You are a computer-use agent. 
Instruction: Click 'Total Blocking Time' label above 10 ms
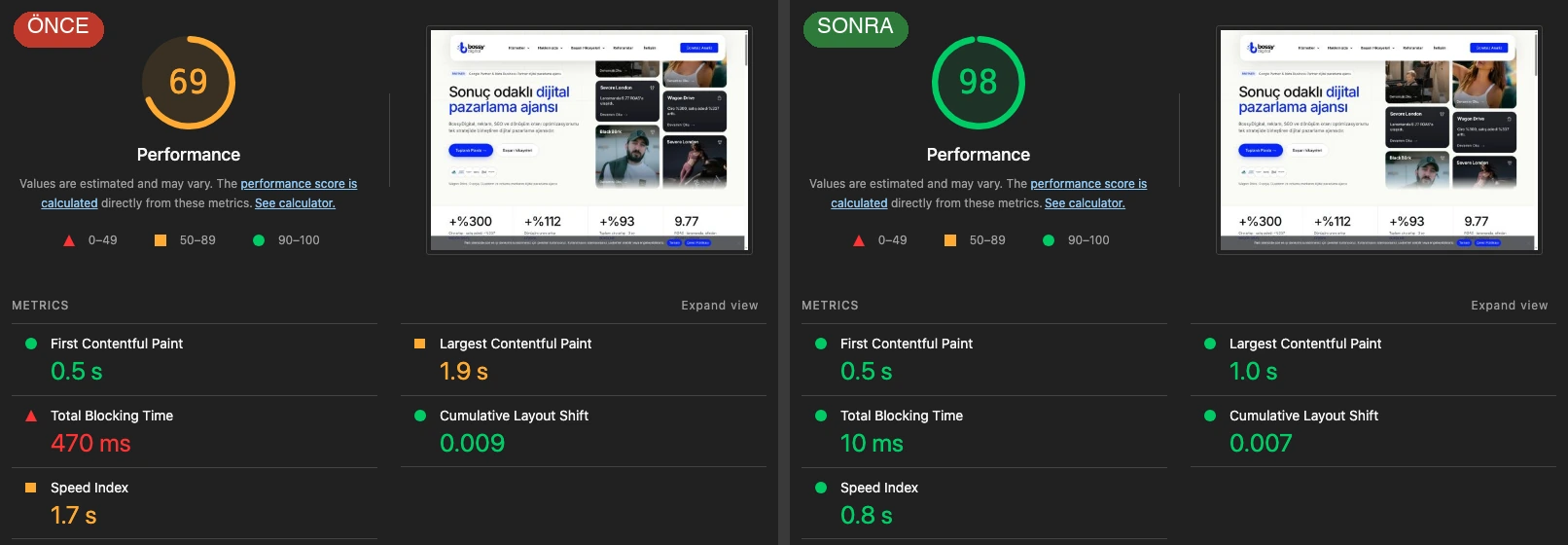coord(902,416)
